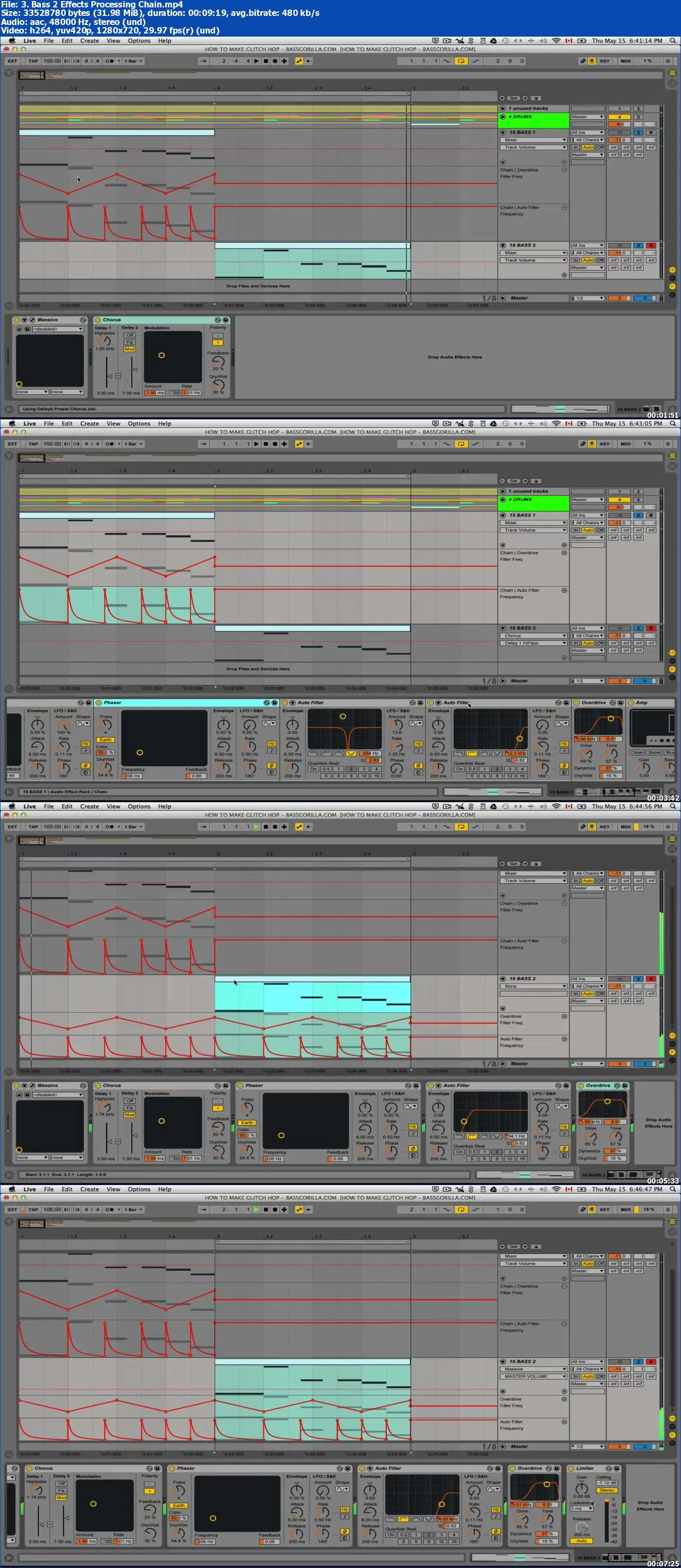Click the Chorus Feedback knob in the 00:01:51 frame
This screenshot has width=681, height=1568.
217,361
